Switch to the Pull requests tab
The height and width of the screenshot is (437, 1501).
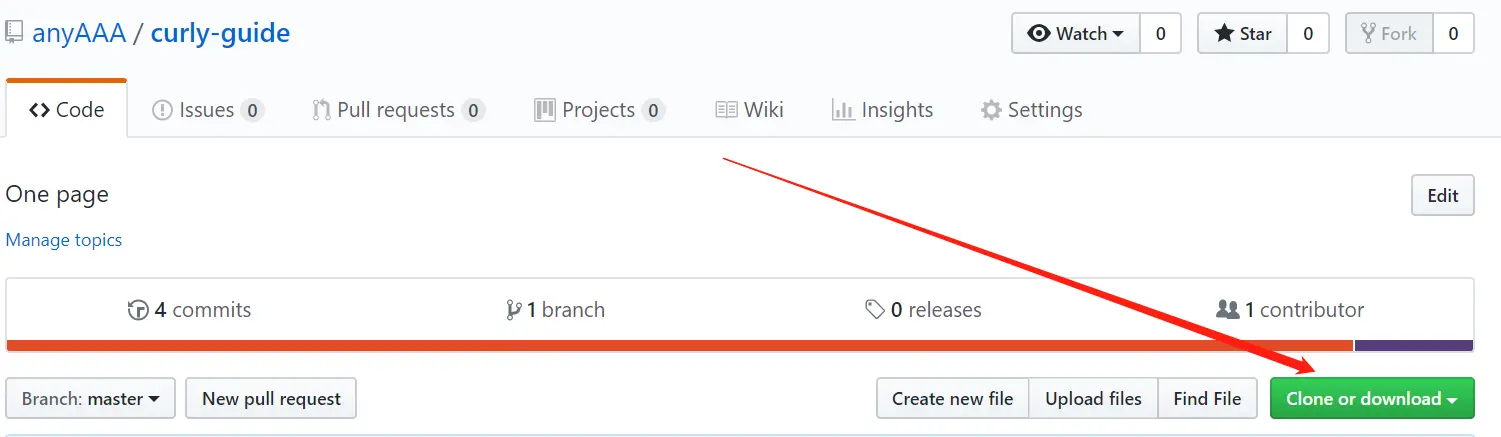[x=399, y=110]
